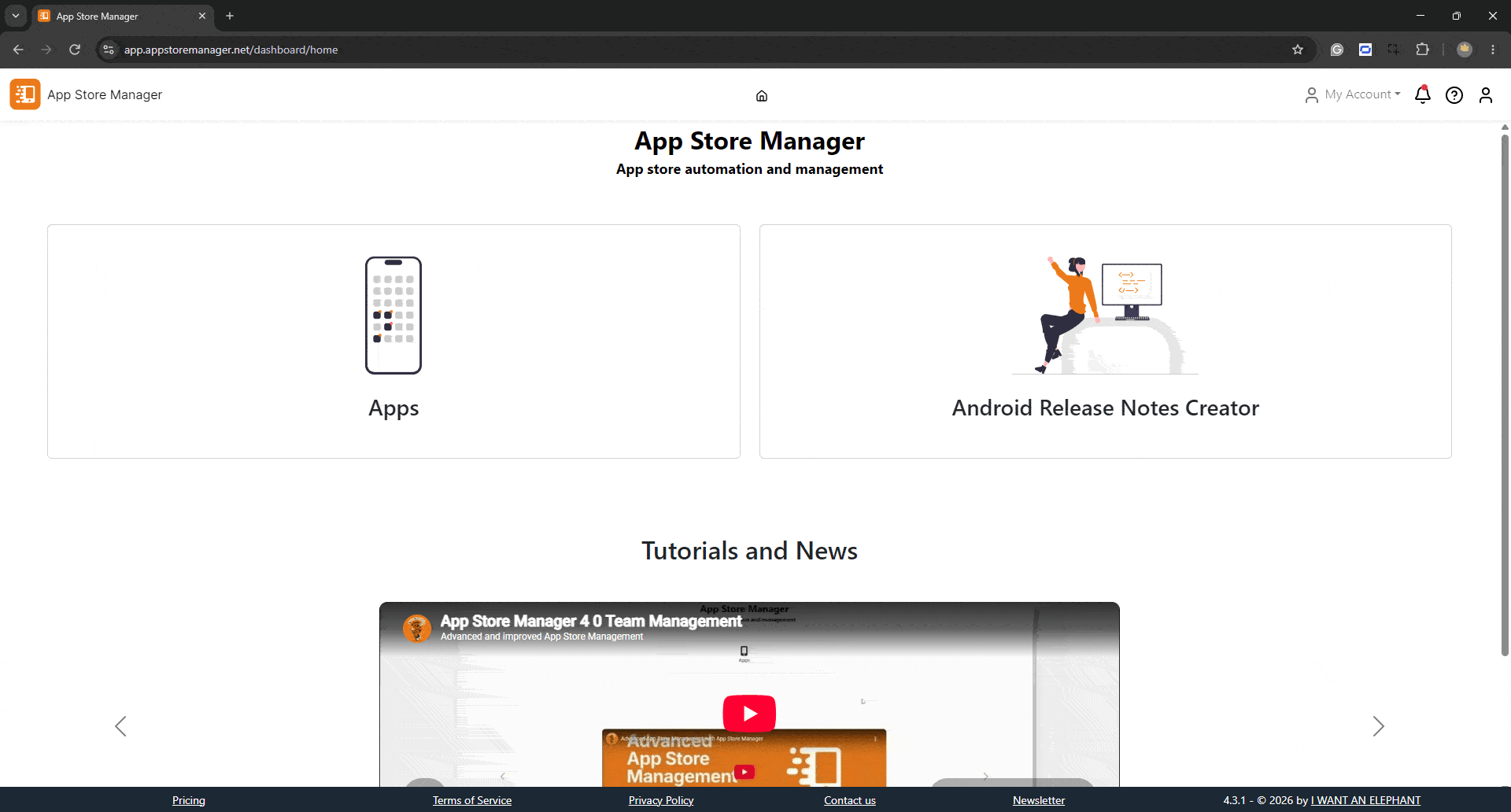1511x812 pixels.
Task: View site information icon in address bar
Action: point(109,50)
